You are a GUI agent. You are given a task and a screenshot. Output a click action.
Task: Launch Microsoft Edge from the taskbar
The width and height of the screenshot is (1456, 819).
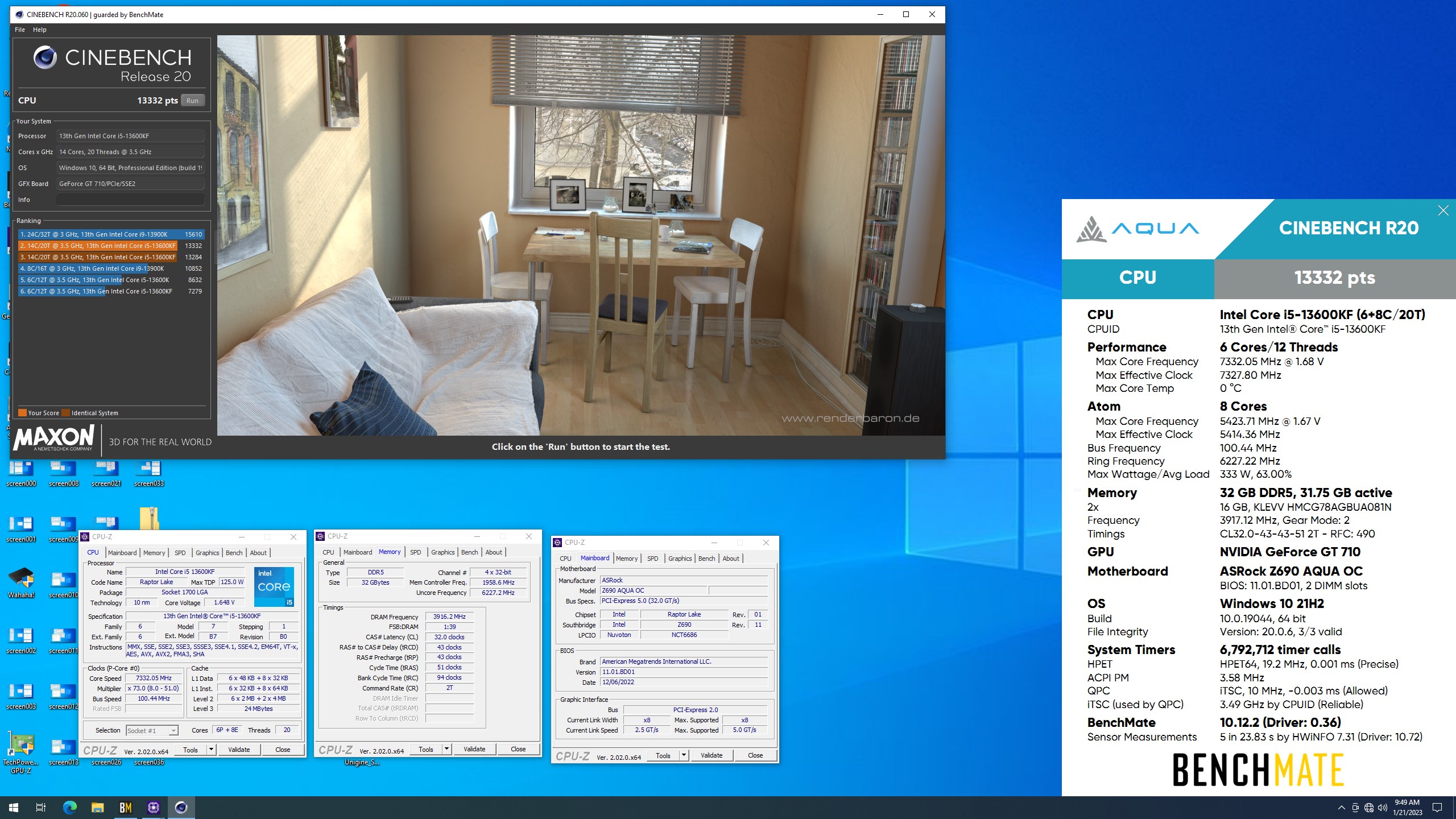pyautogui.click(x=69, y=808)
